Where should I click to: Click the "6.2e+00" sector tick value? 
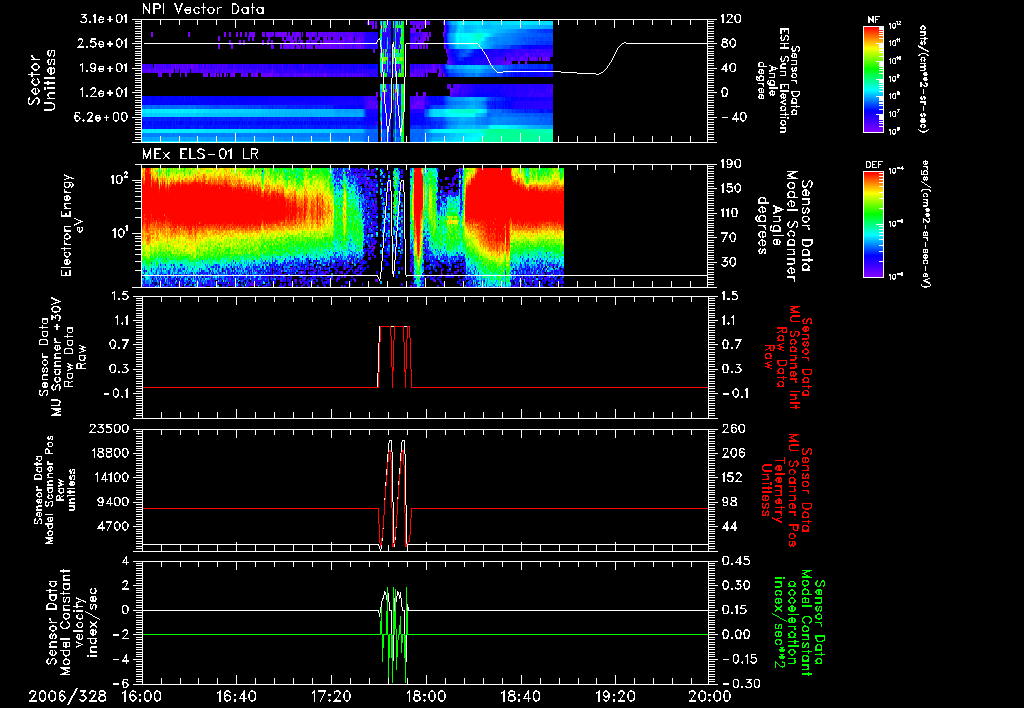pos(103,117)
